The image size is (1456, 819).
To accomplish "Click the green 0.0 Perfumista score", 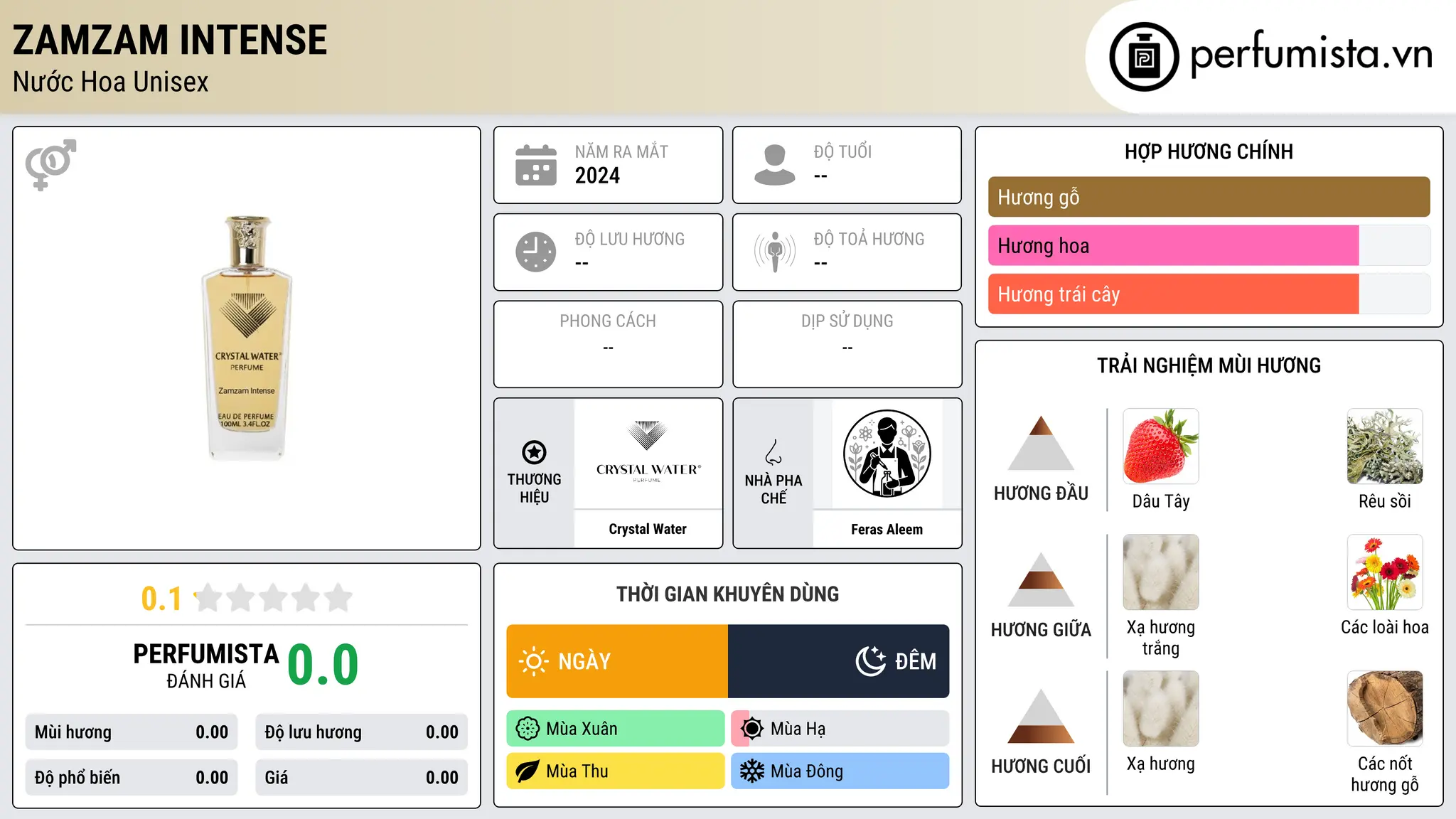I will point(323,665).
